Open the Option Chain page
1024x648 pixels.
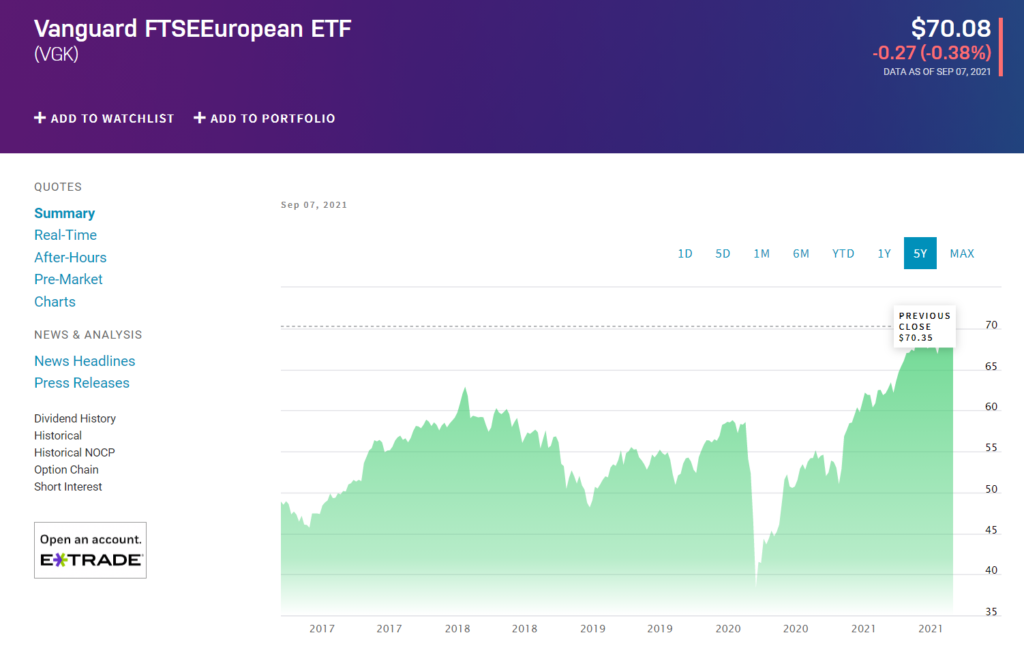66,469
